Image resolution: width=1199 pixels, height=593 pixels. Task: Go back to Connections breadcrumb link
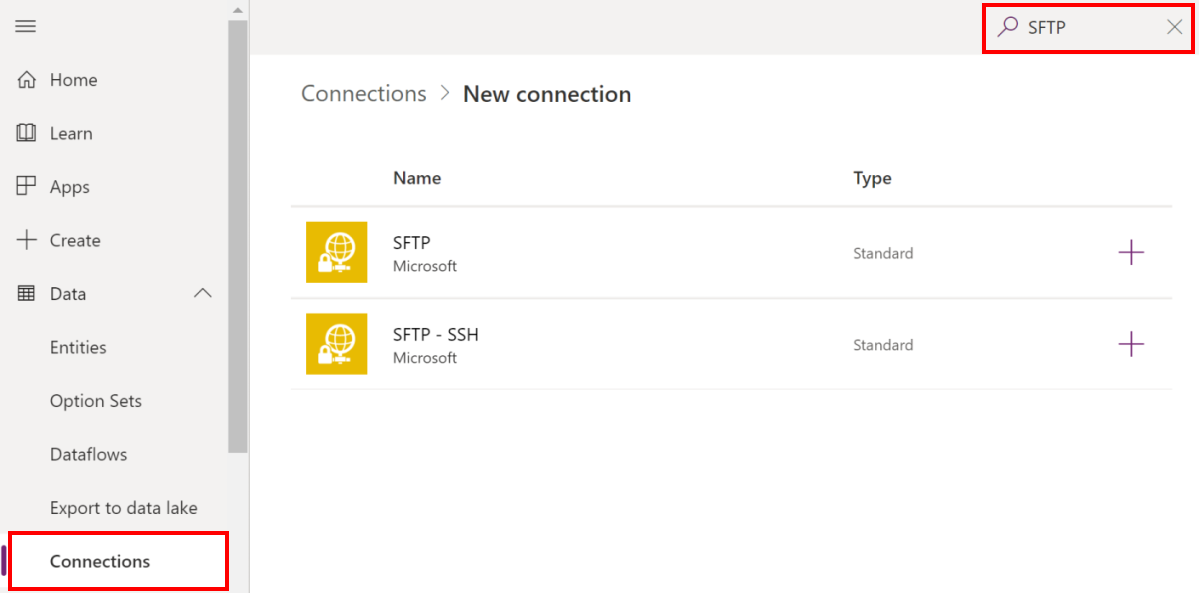(x=364, y=94)
